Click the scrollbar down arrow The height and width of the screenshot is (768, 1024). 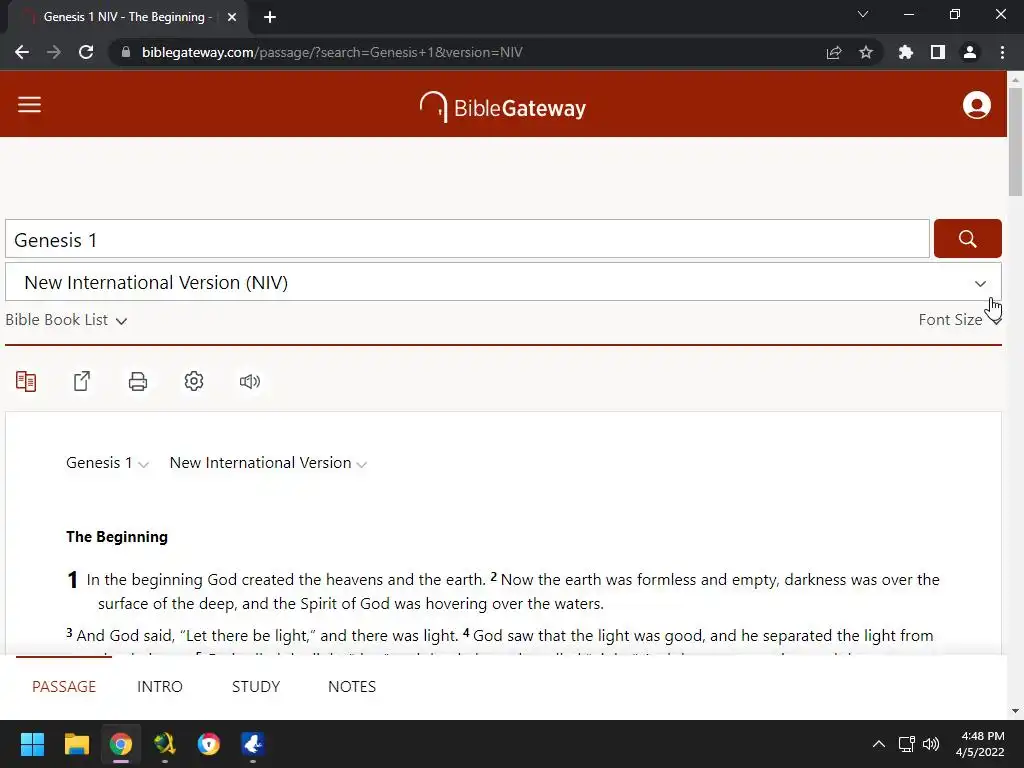1015,711
